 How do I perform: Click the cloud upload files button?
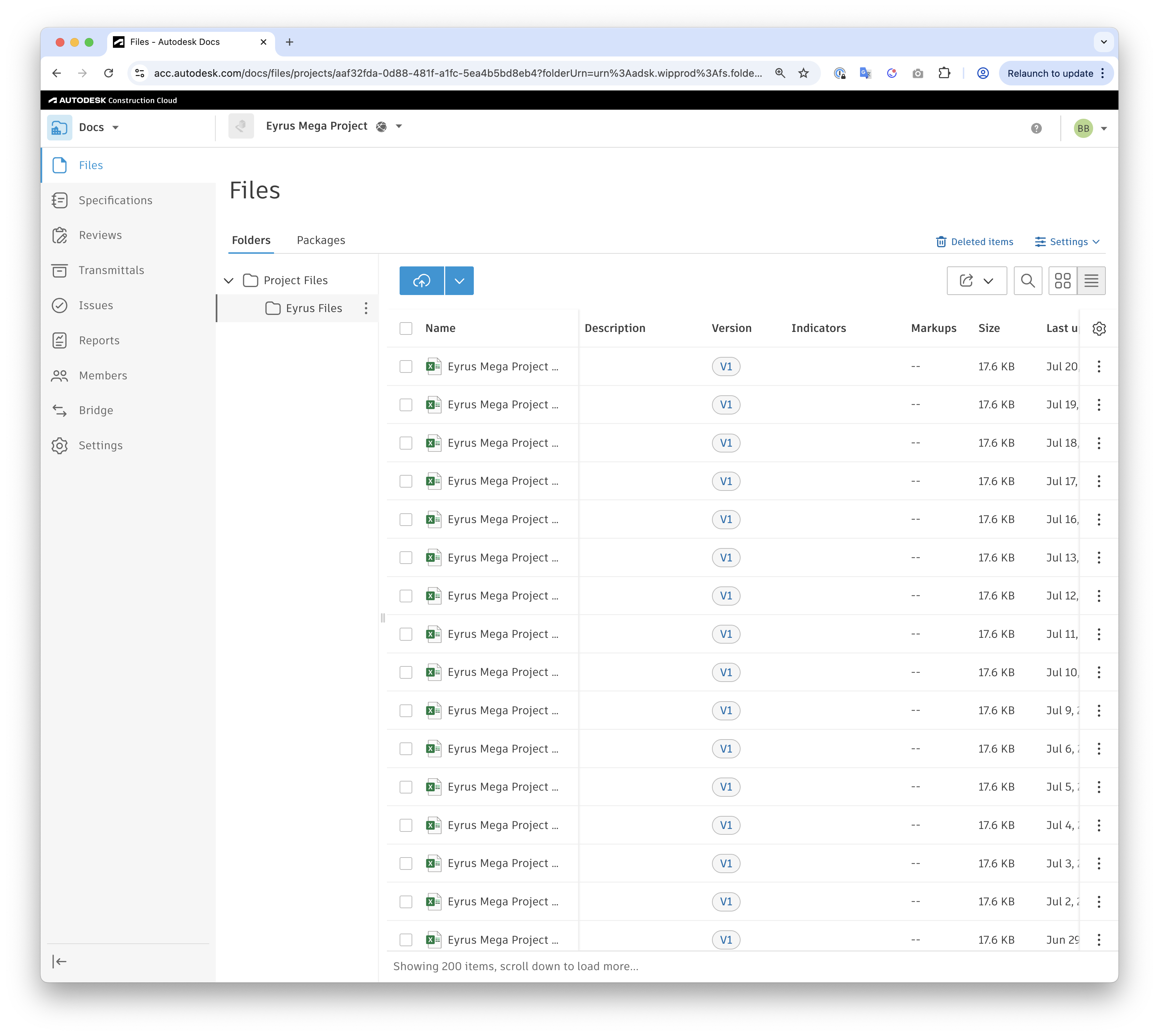[421, 281]
